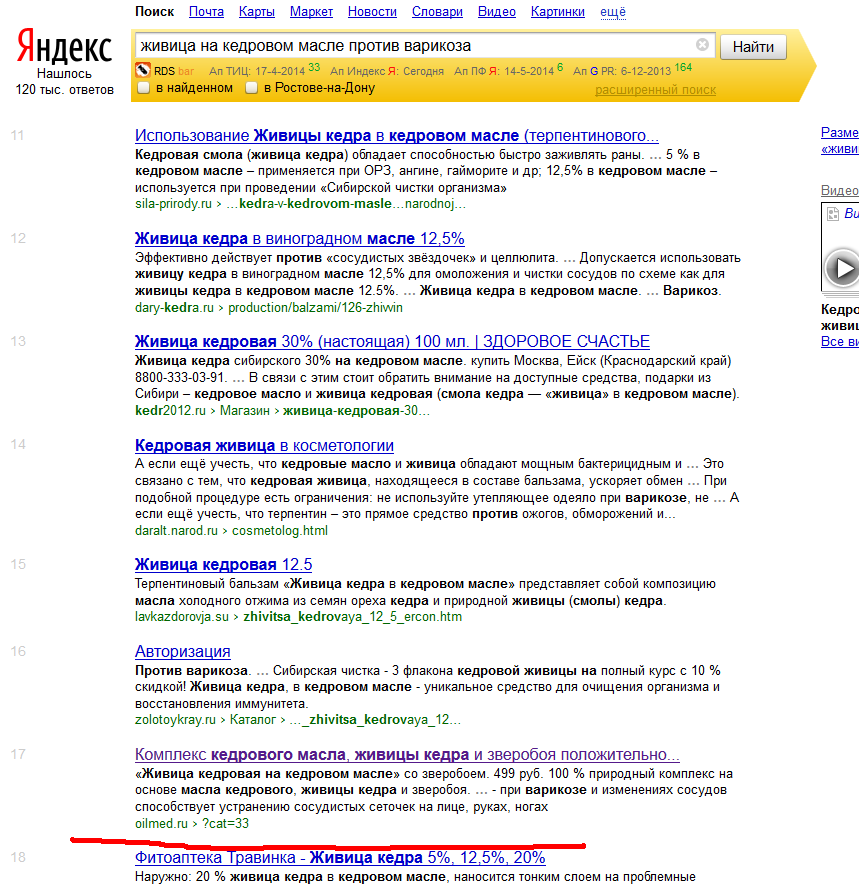Open the 'ещё' services dropdown
This screenshot has width=859, height=886.
(613, 12)
